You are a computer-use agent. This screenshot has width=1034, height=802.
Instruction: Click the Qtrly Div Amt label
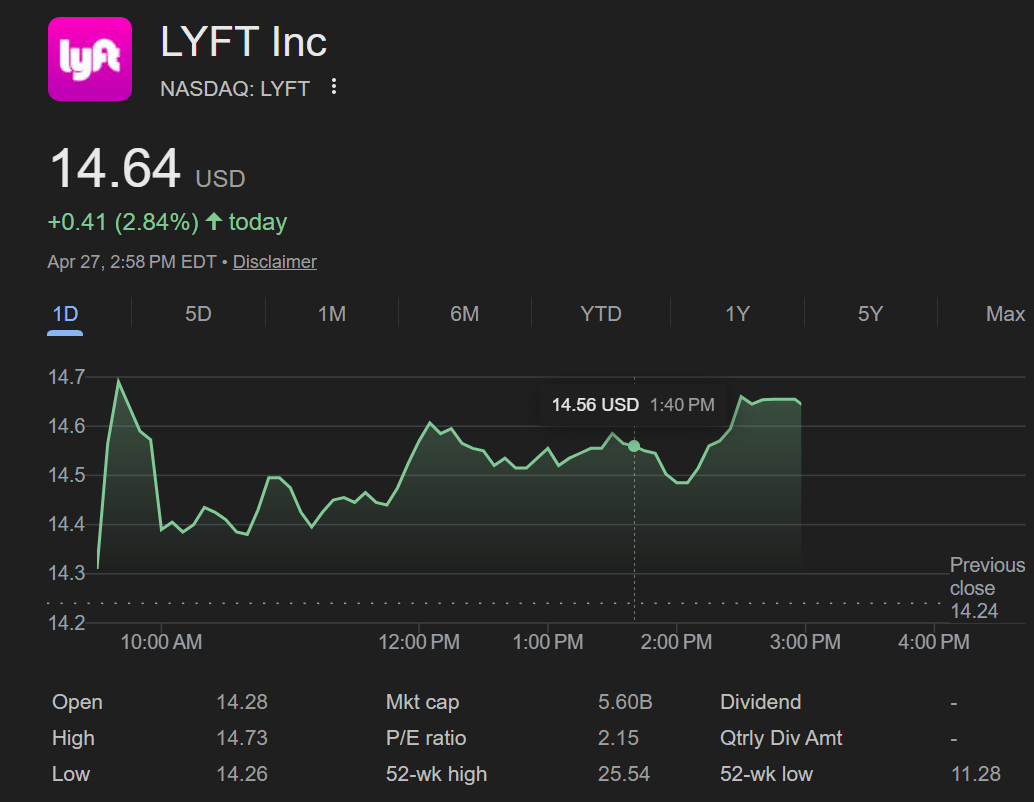click(x=781, y=738)
